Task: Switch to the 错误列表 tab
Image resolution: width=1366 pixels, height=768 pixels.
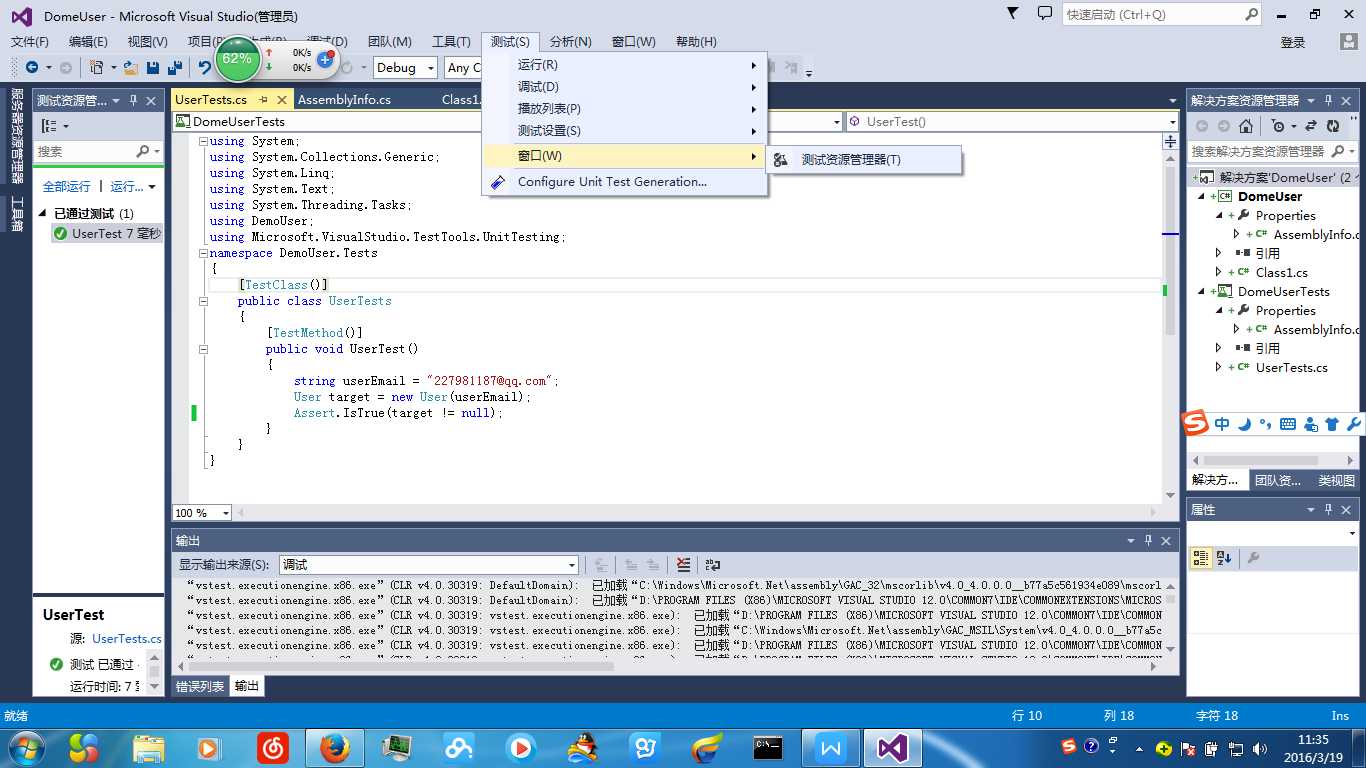Action: click(200, 686)
